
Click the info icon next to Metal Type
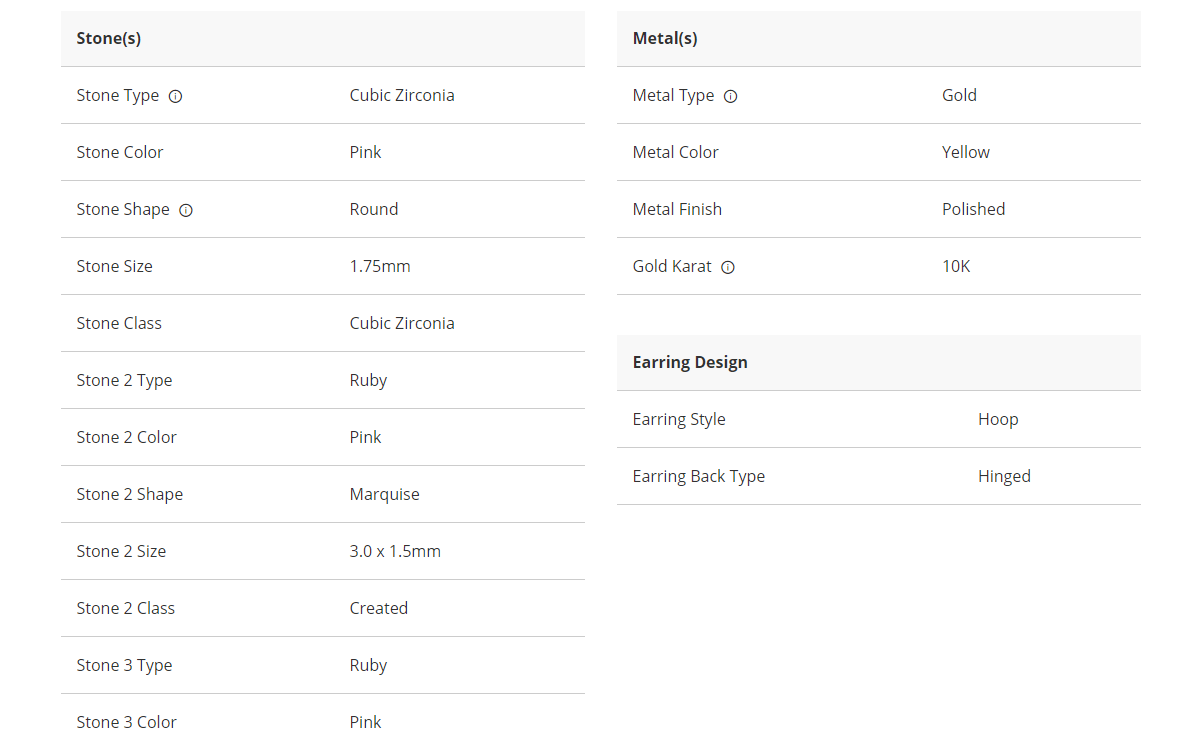(730, 97)
